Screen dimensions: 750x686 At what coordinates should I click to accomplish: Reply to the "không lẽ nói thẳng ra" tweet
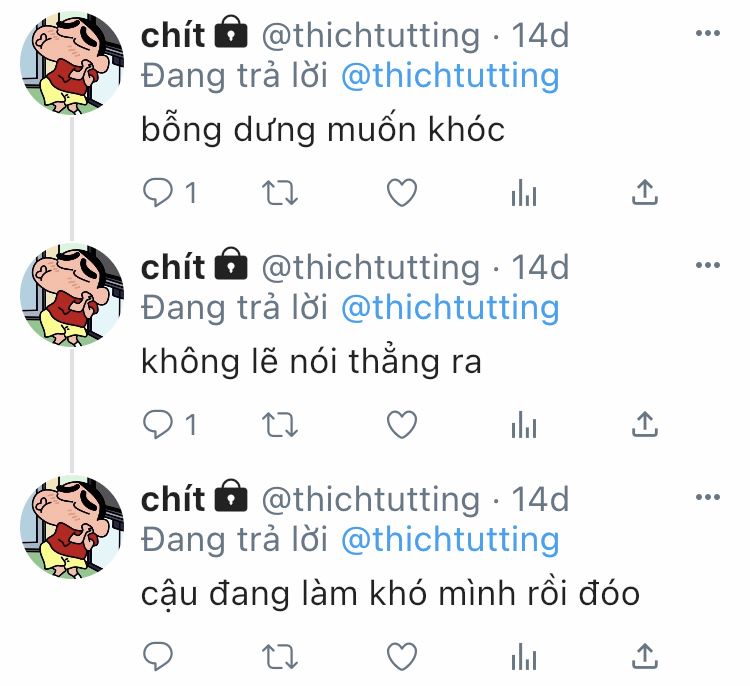pos(158,424)
